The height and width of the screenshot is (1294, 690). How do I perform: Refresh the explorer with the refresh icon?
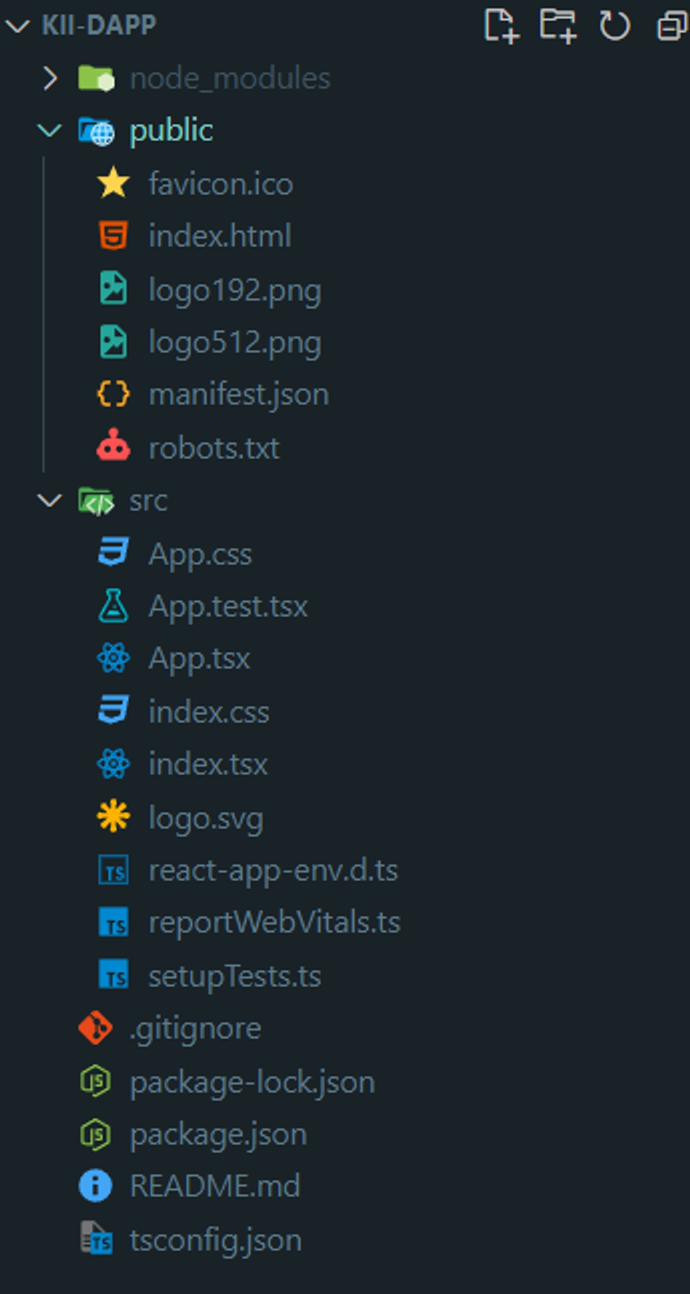tap(614, 26)
